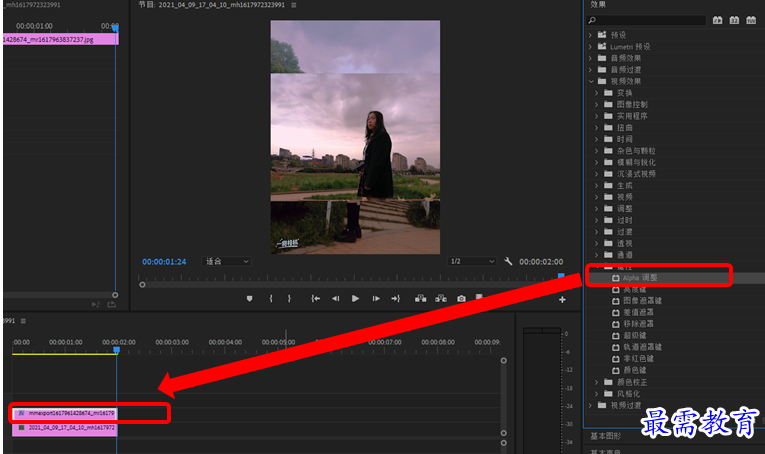Open the program monitor panel menu icon

[x=294, y=5]
